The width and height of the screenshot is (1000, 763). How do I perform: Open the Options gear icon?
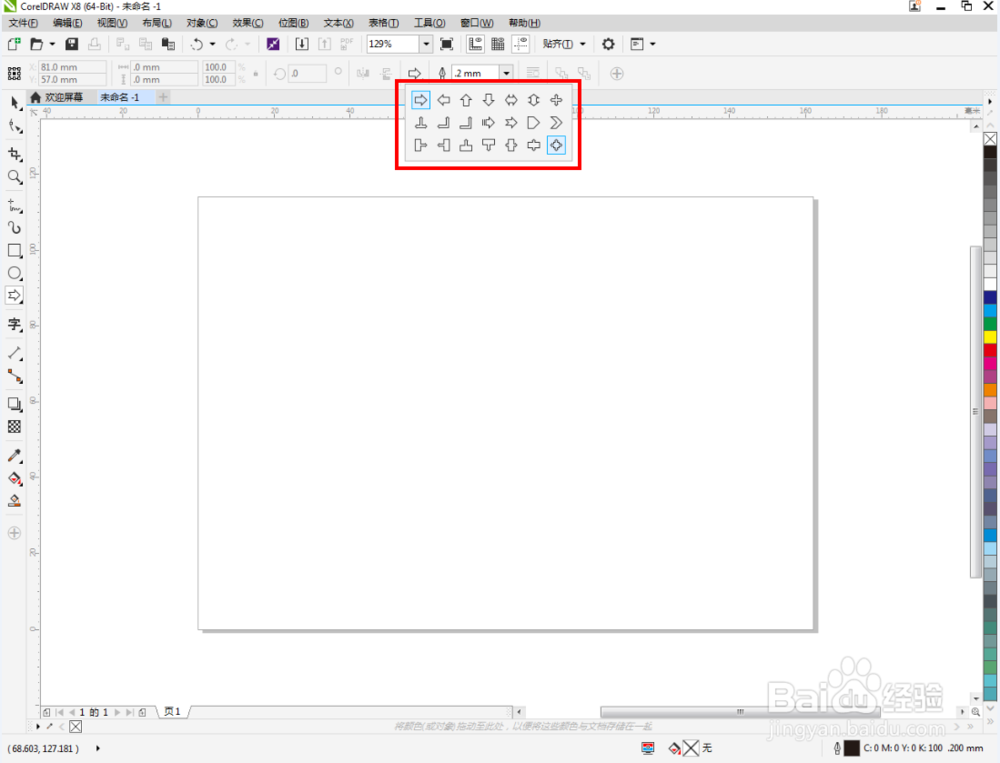tap(608, 44)
